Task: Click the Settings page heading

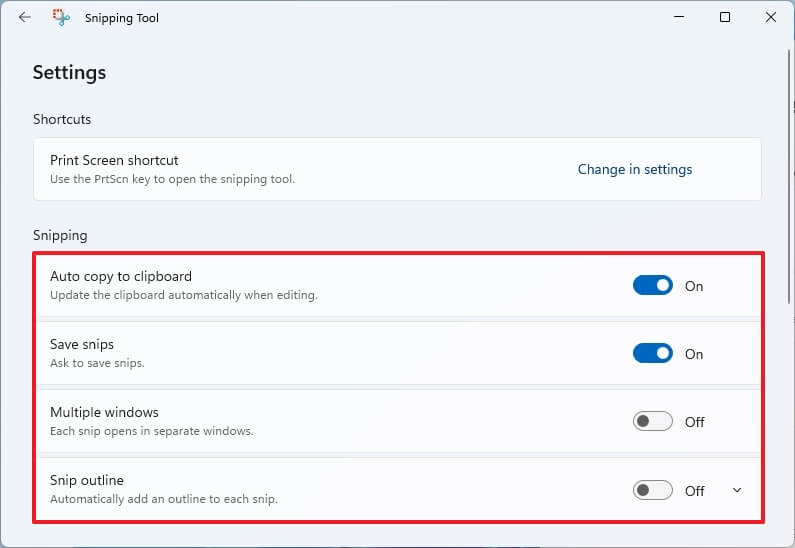Action: pos(69,72)
